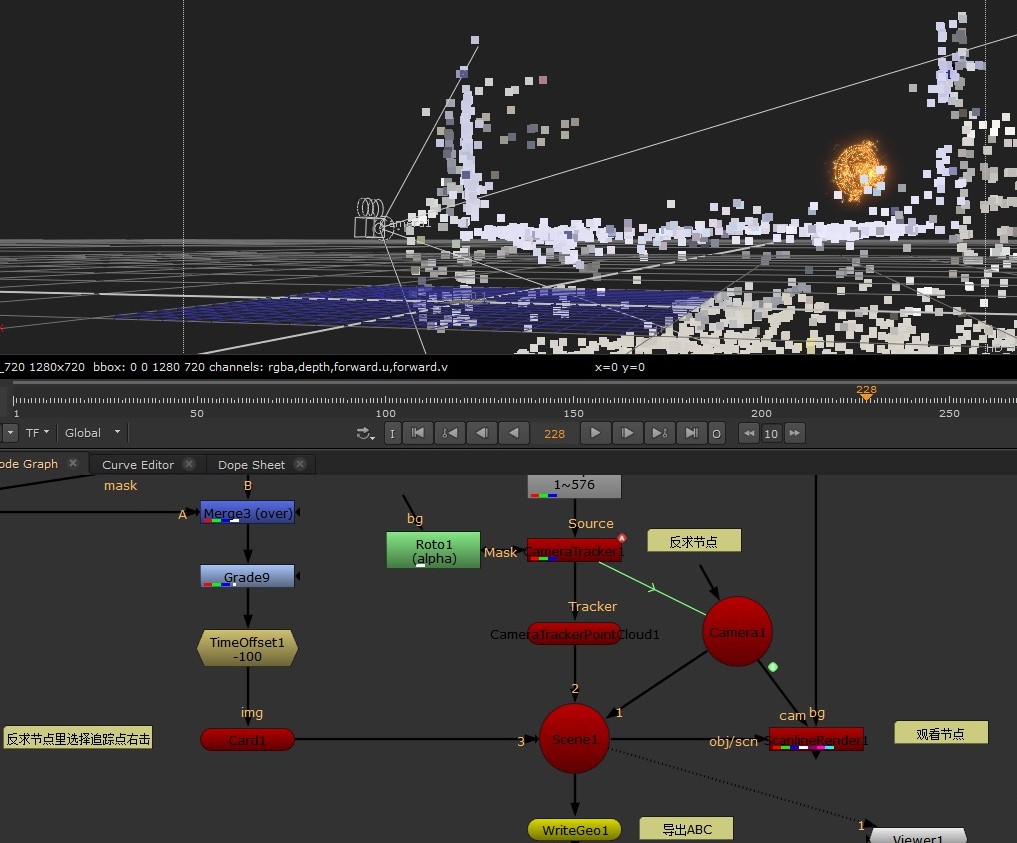Image resolution: width=1017 pixels, height=843 pixels.
Task: Open the playback loop mode dropdown
Action: pyautogui.click(x=364, y=433)
